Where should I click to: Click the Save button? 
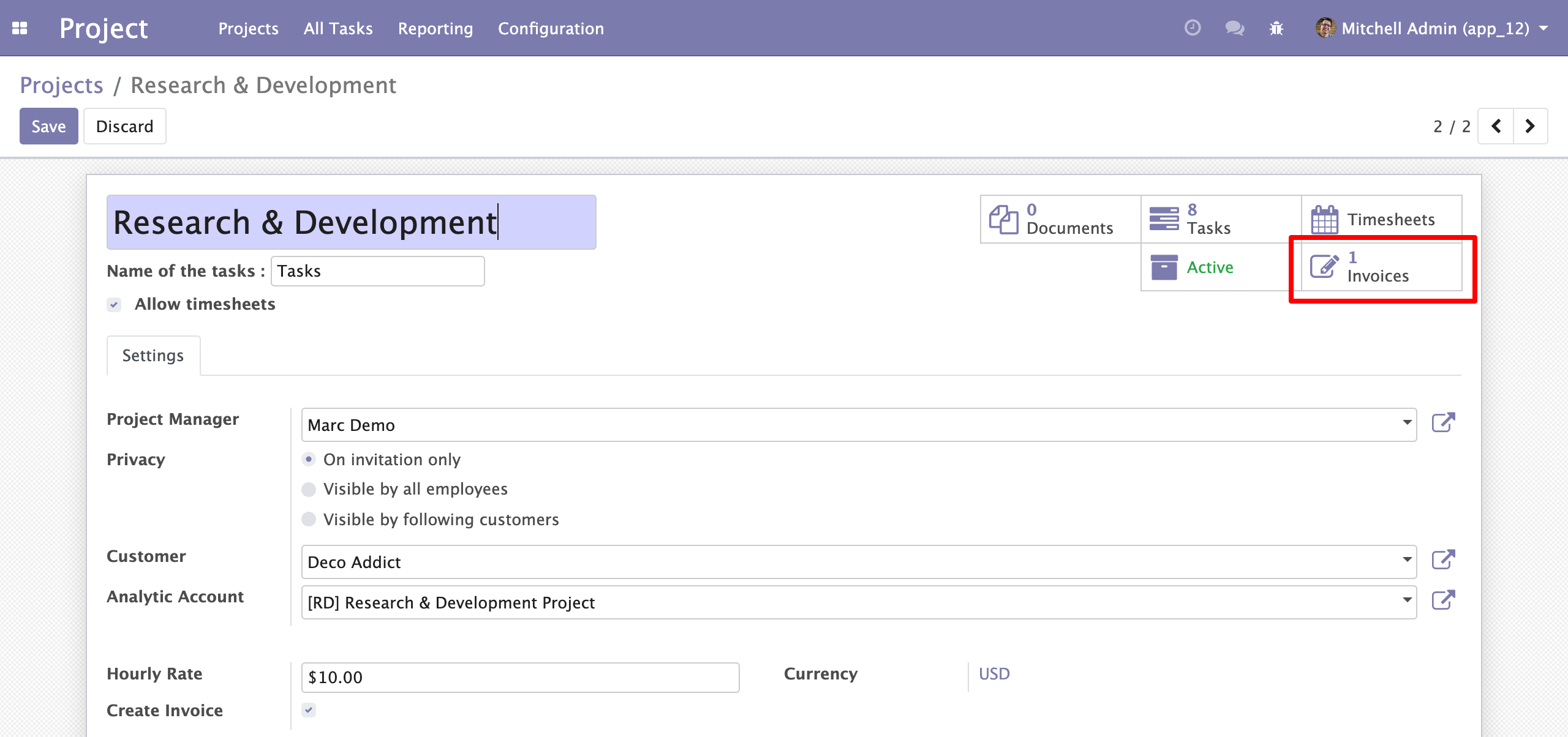coord(48,126)
